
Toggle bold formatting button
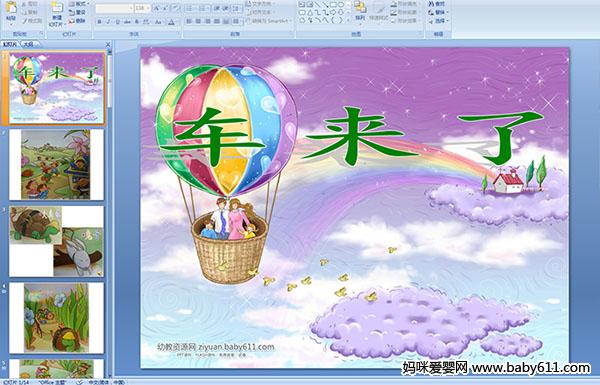pyautogui.click(x=99, y=22)
